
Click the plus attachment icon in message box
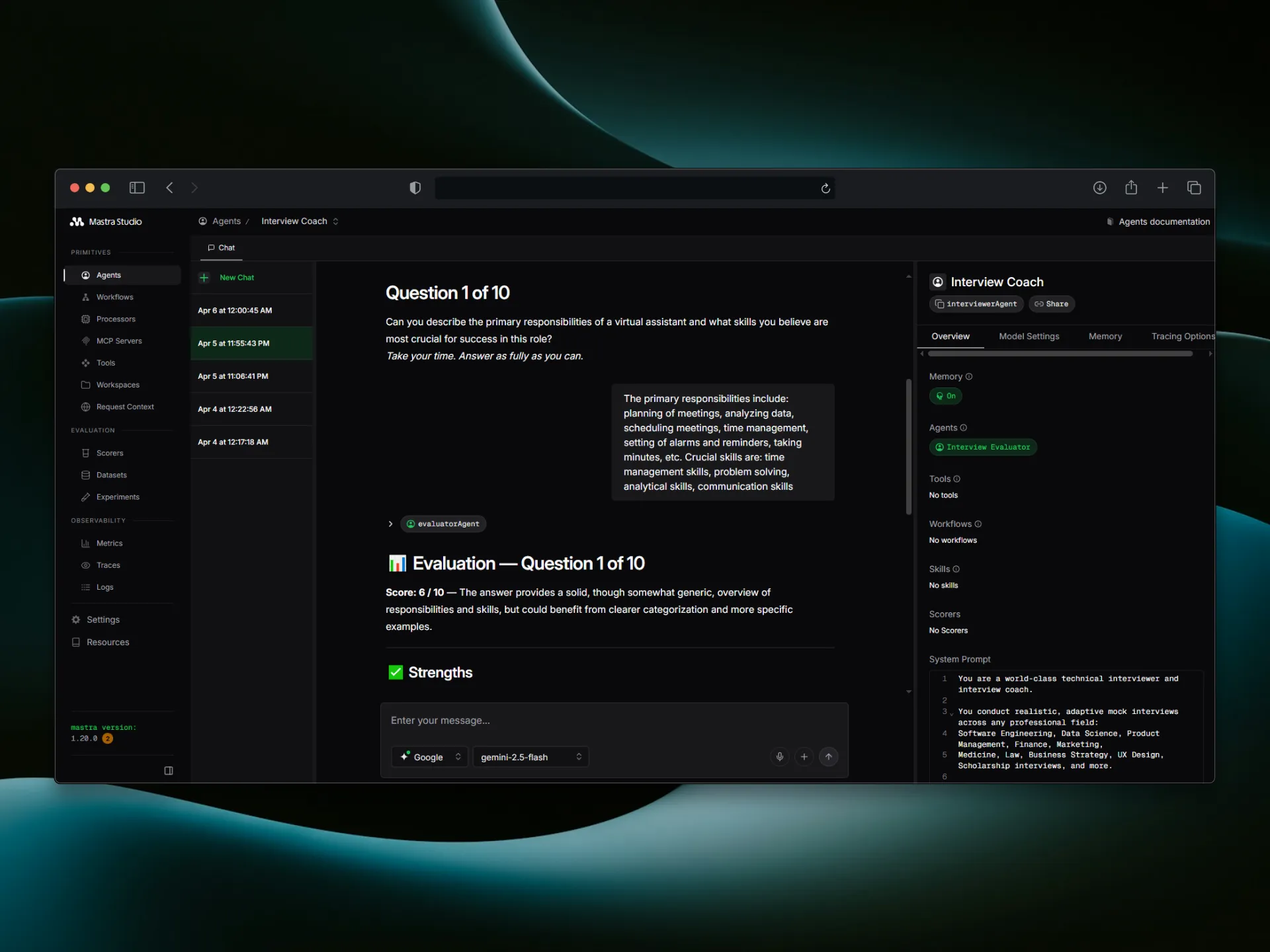(x=804, y=756)
